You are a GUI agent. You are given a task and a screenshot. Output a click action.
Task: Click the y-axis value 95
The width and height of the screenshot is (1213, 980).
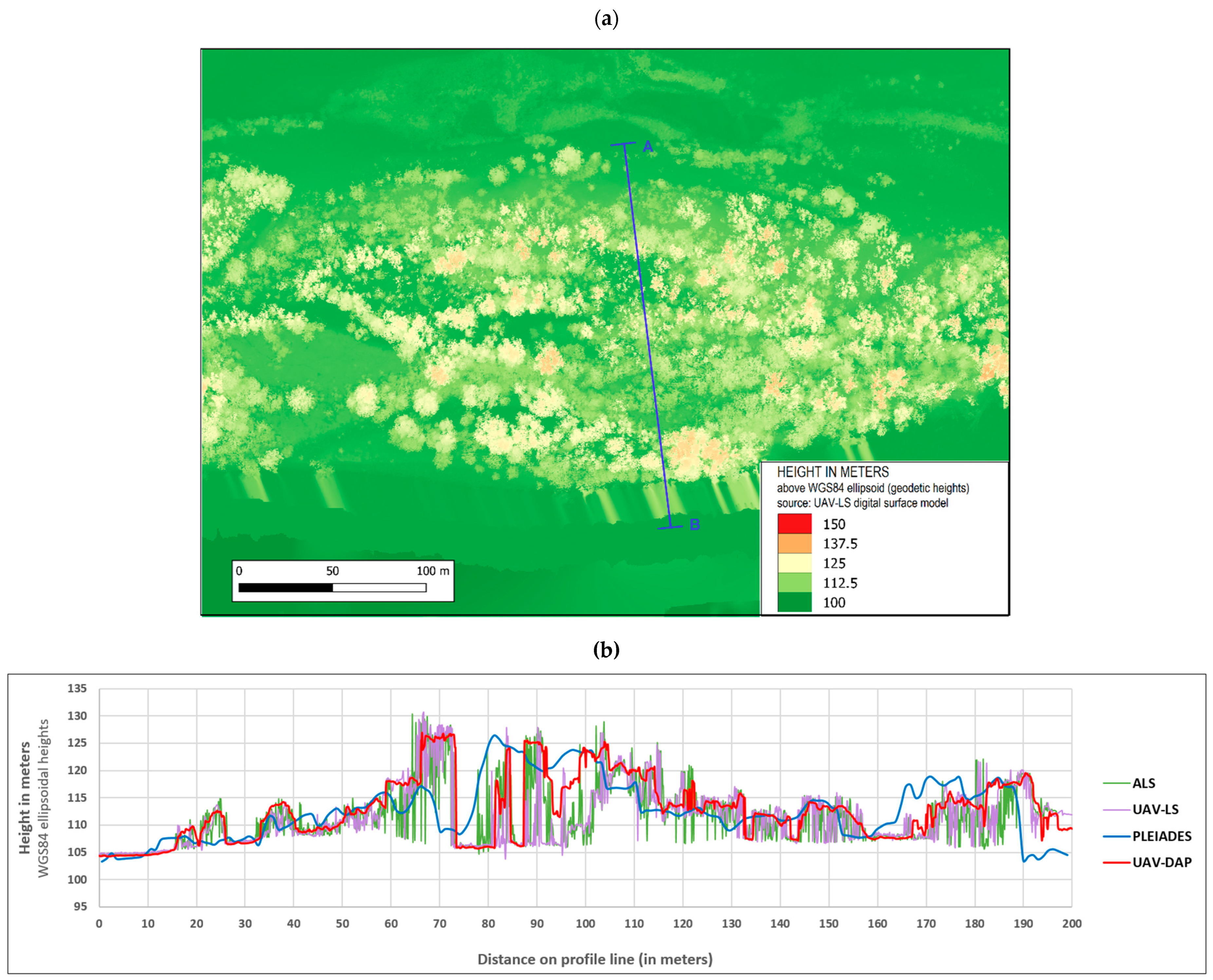pyautogui.click(x=81, y=906)
